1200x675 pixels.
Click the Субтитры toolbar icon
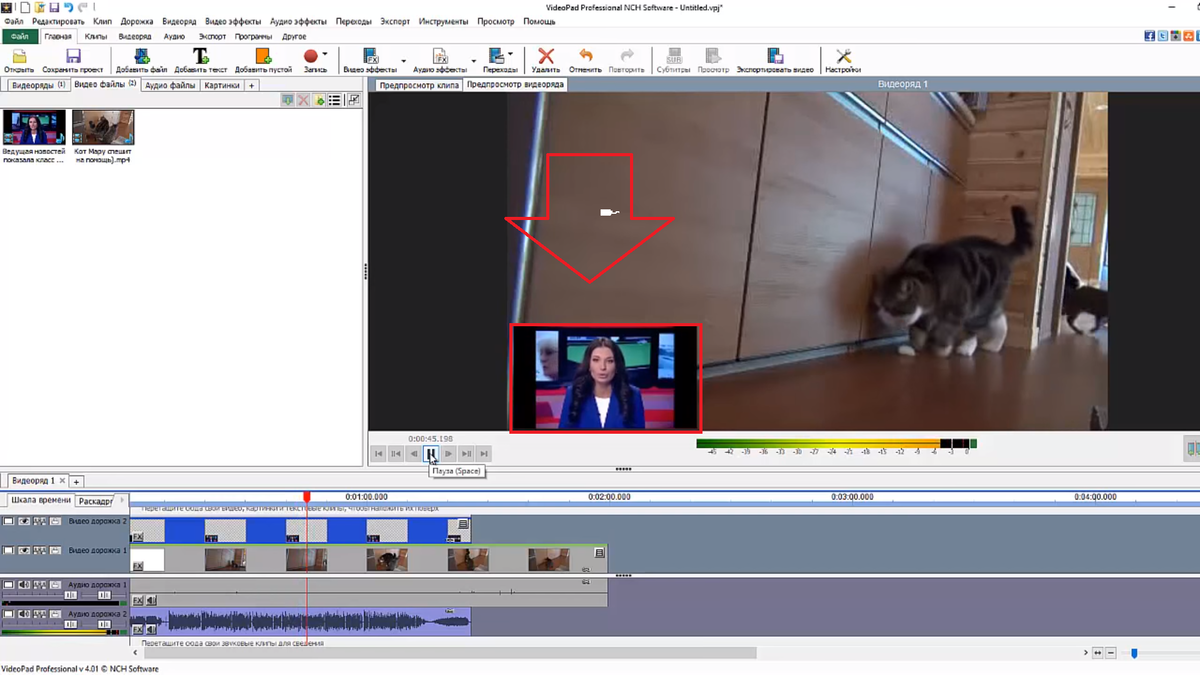tap(674, 57)
